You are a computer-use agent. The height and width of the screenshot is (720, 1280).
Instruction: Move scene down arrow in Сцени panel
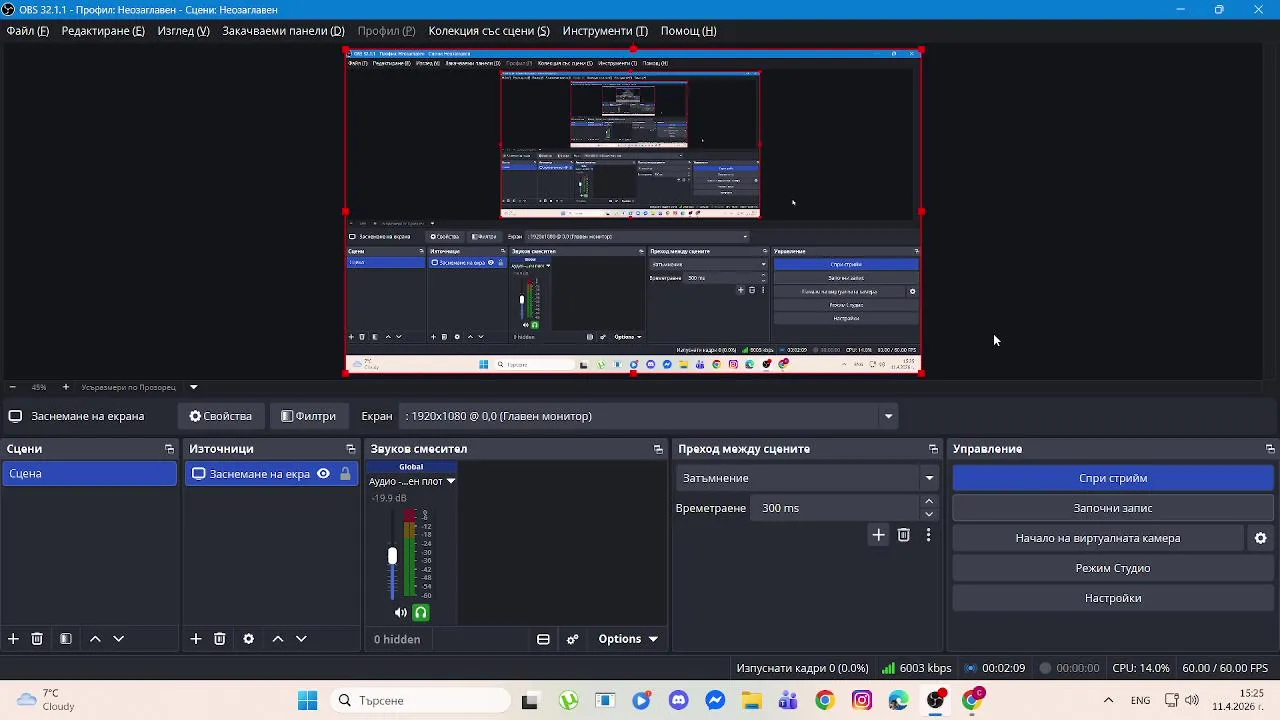[118, 639]
